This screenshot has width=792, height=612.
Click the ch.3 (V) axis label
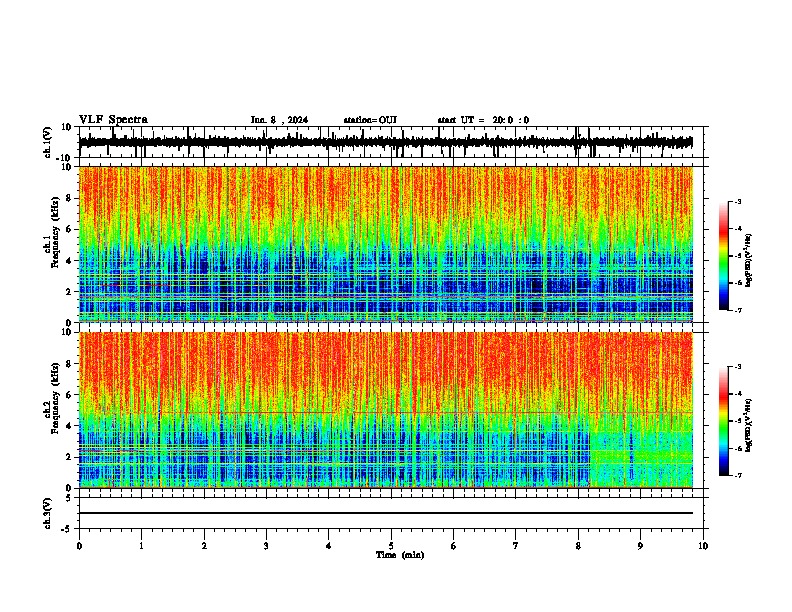coord(48,513)
